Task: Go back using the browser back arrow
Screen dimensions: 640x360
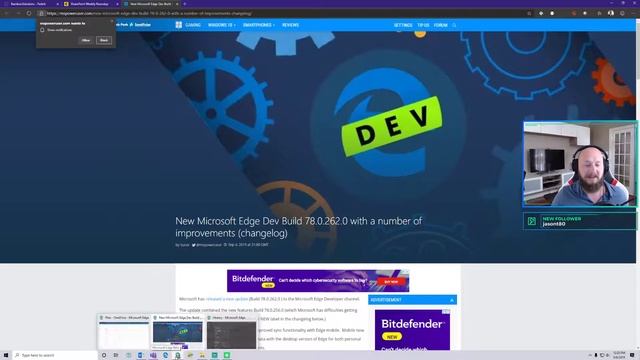Action: tap(7, 13)
